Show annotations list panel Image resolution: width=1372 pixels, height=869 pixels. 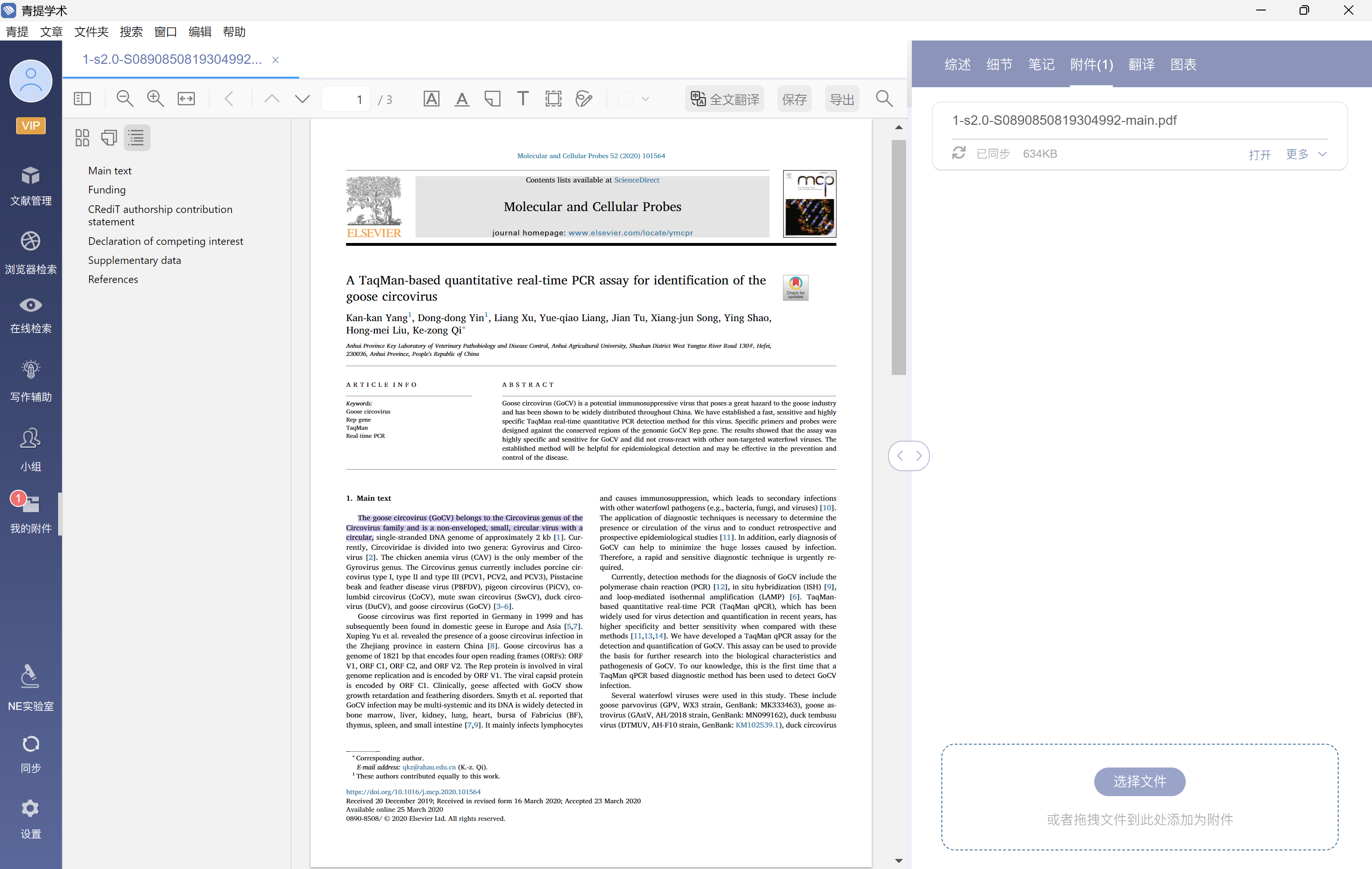(x=109, y=137)
